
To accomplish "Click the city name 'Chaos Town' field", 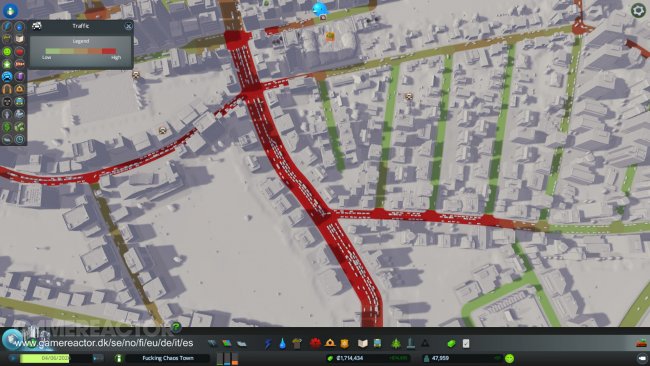I will point(167,358).
